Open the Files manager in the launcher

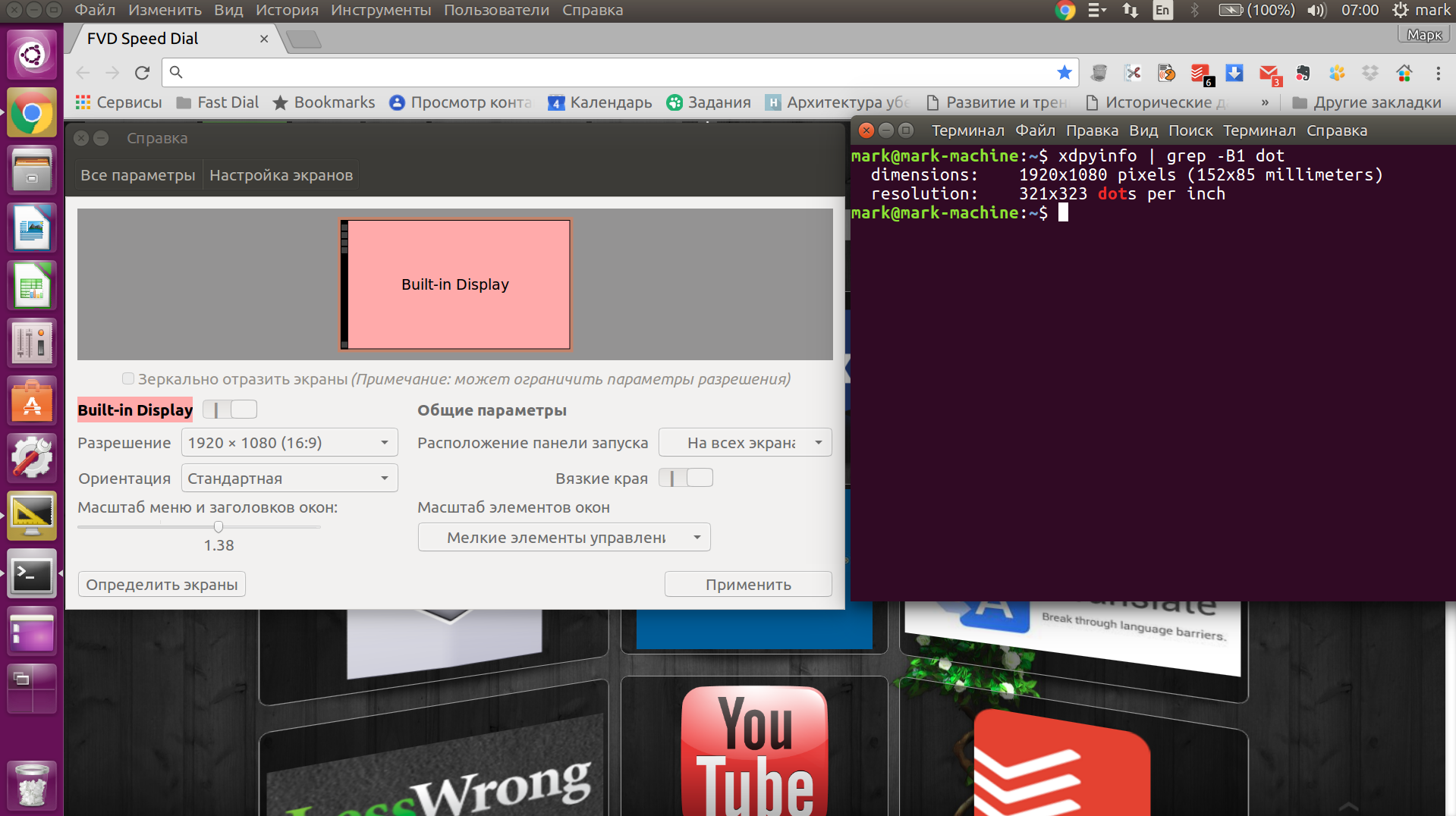[32, 171]
